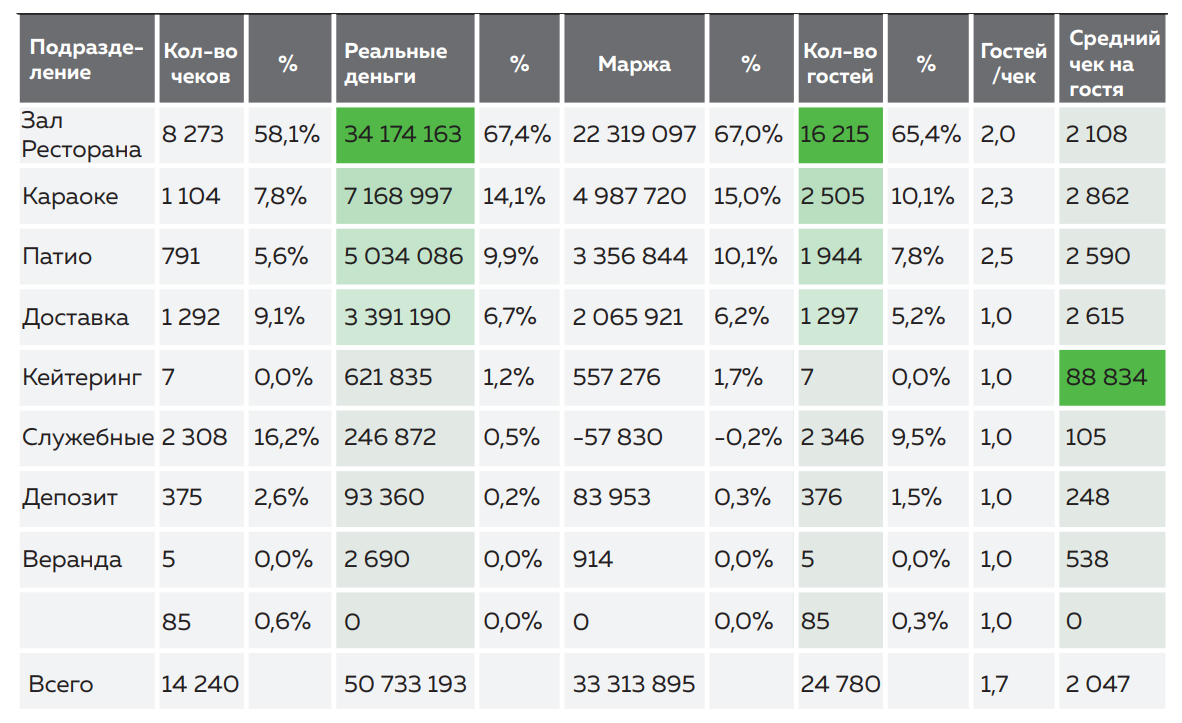The height and width of the screenshot is (723, 1182).
Task: Select the "Маржа" column header
Action: click(x=634, y=64)
